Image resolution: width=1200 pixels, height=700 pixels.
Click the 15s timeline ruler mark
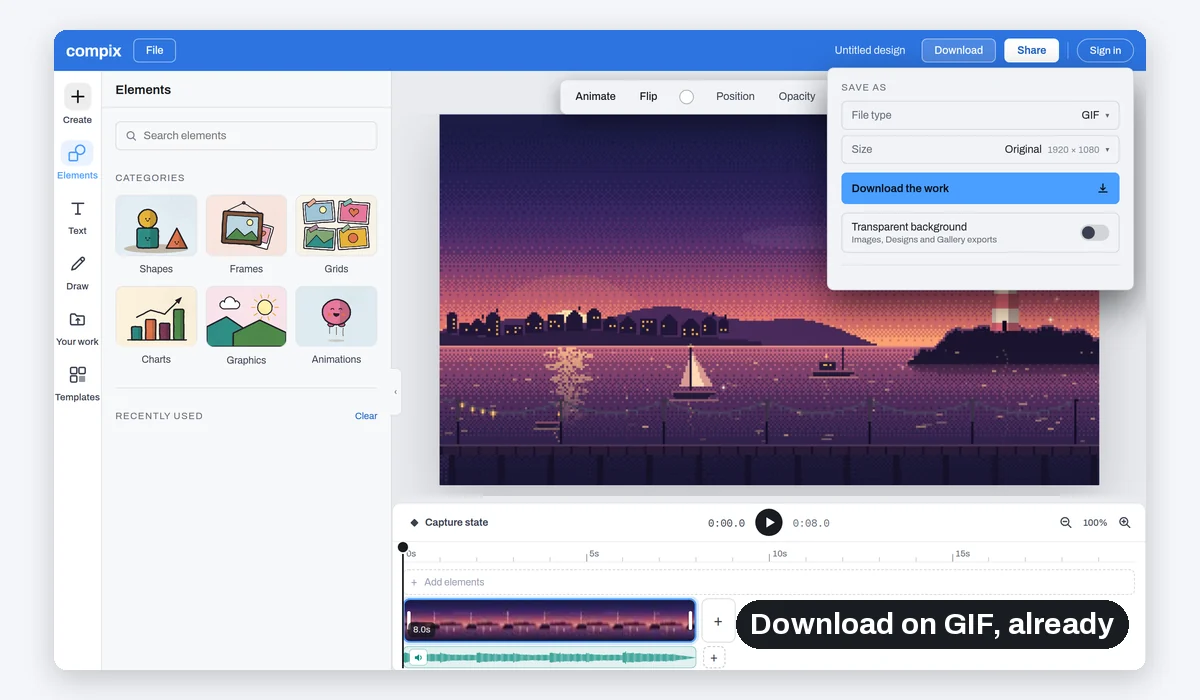(962, 553)
